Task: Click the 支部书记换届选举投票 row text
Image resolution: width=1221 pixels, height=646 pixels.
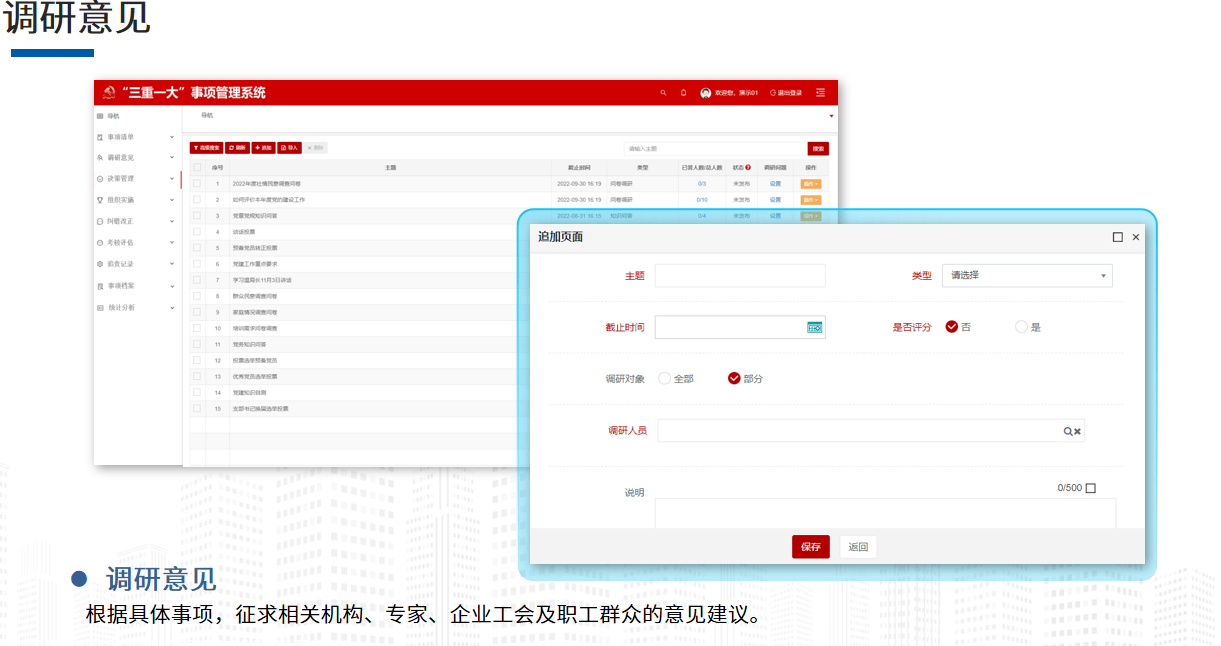Action: coord(260,408)
